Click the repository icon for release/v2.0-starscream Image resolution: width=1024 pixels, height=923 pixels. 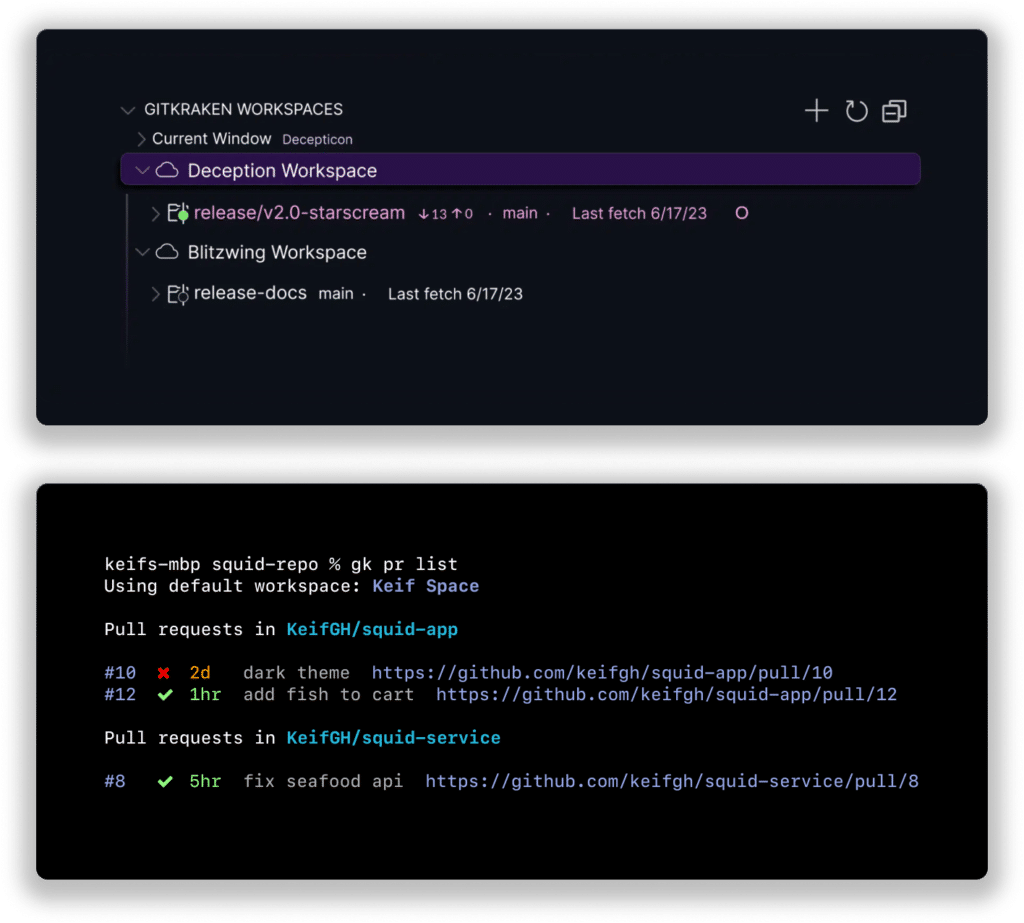[178, 214]
